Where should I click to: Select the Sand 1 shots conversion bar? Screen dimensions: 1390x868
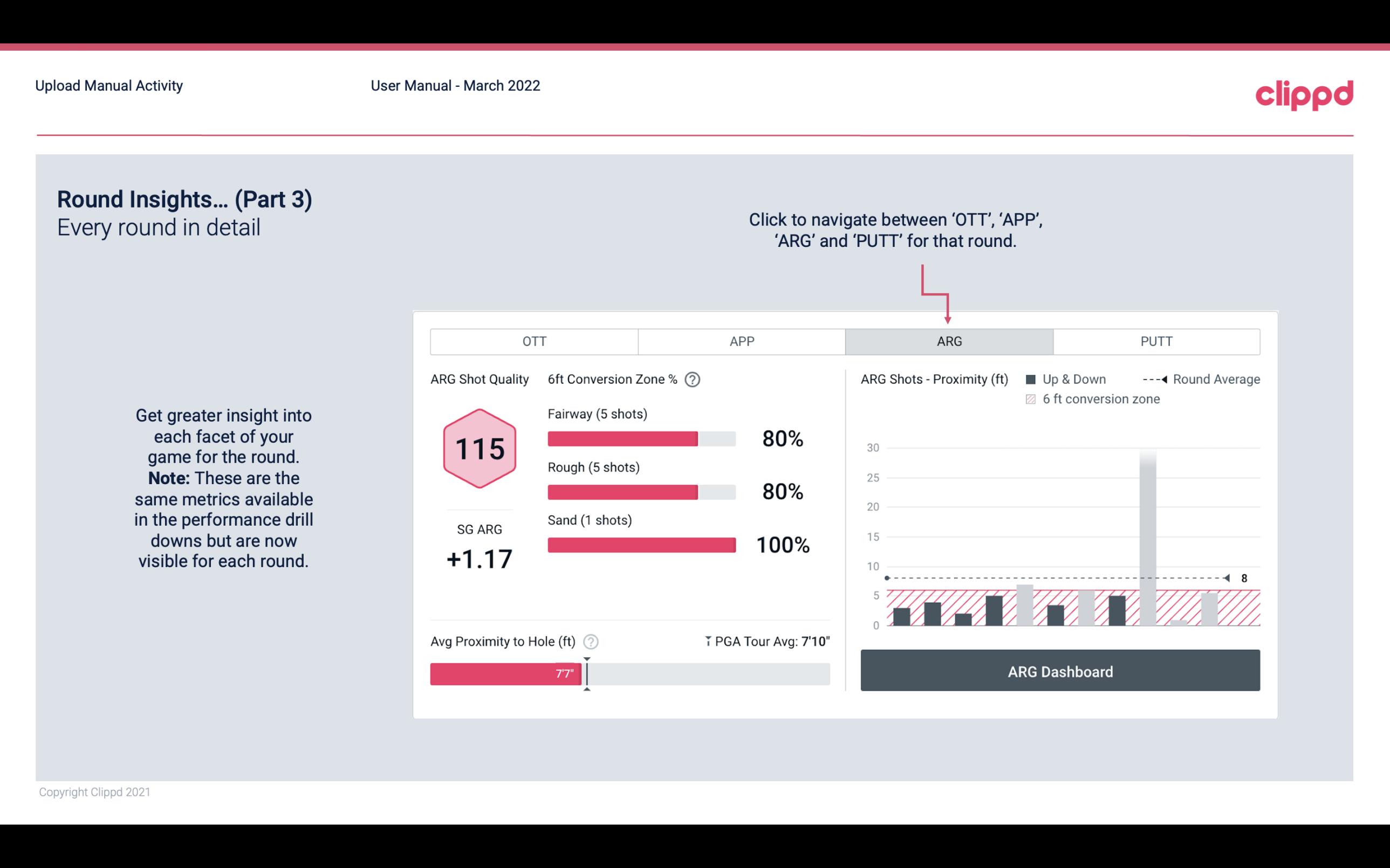point(640,545)
